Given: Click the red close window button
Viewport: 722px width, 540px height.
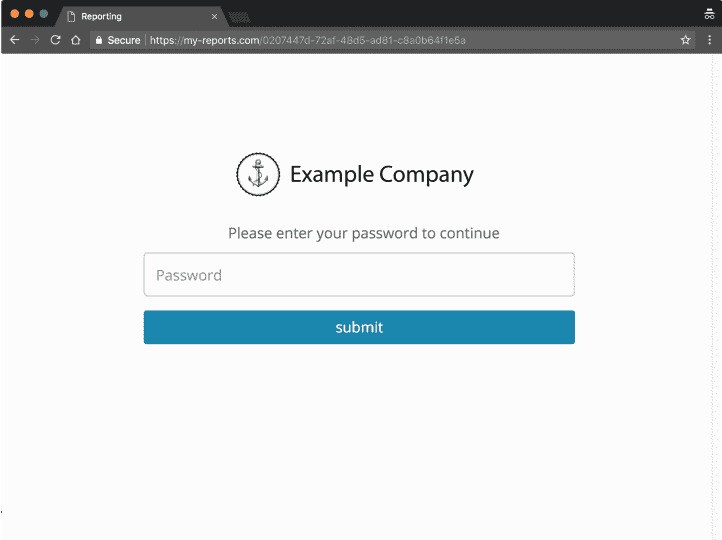Looking at the screenshot, I should click(x=14, y=14).
